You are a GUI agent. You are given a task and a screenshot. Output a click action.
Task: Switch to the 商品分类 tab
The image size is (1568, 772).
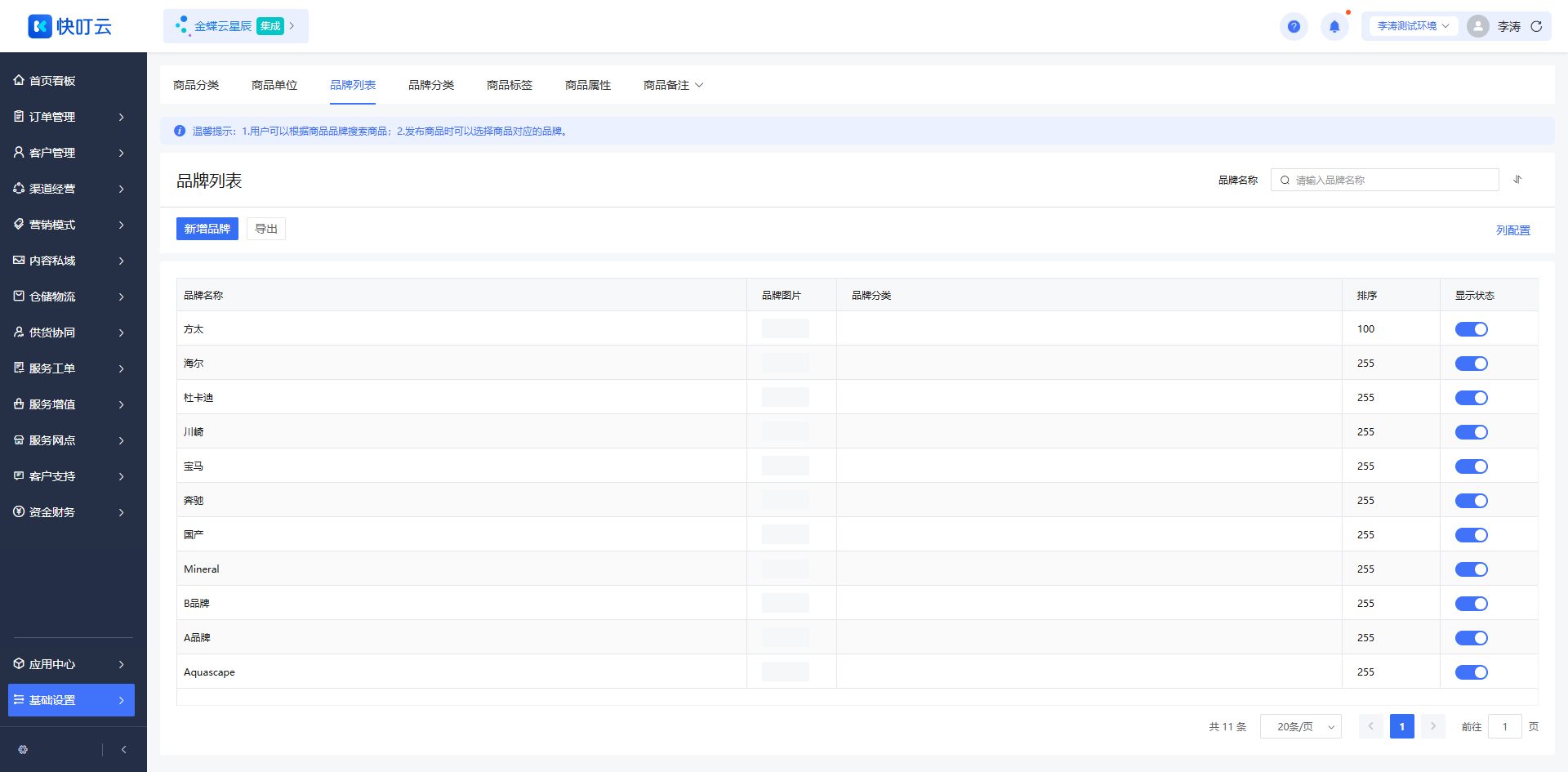pos(196,85)
